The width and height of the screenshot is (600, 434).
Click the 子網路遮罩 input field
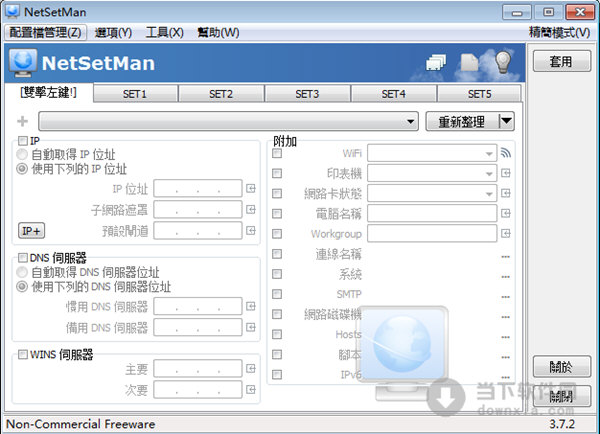(x=198, y=209)
